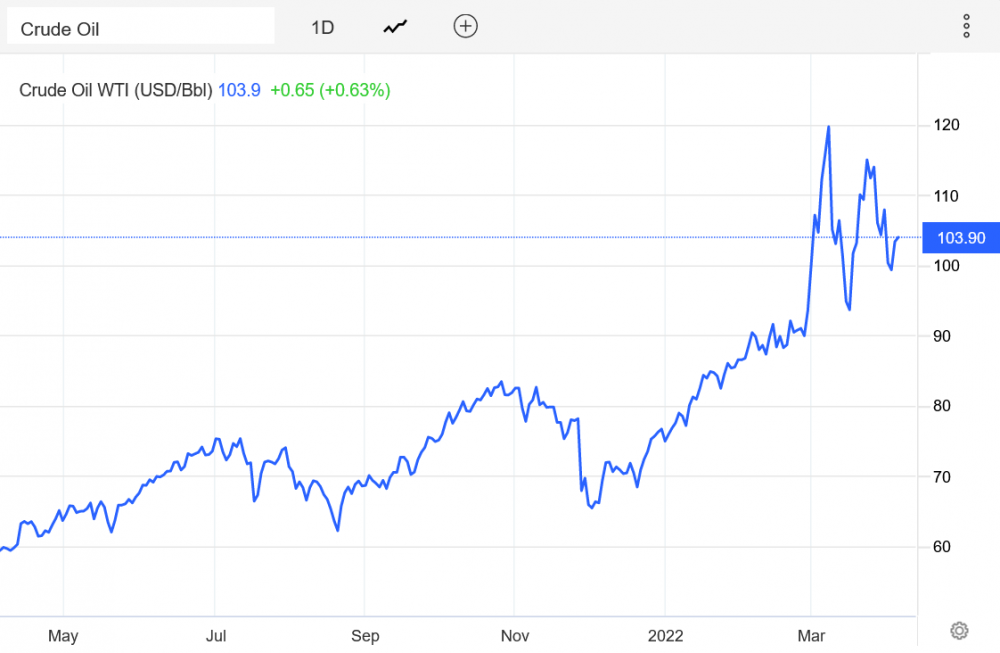Image resolution: width=1000 pixels, height=653 pixels.
Task: Click the +0.65 (+0.63%) change value
Action: (x=330, y=90)
